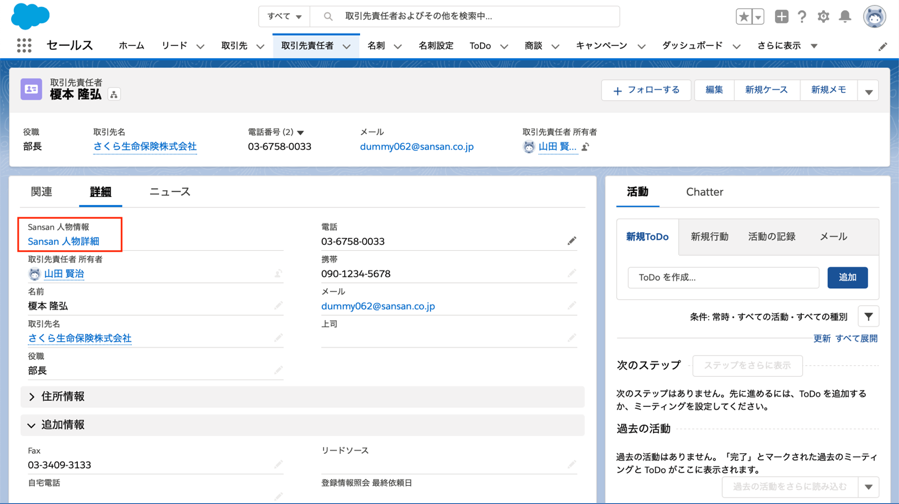Switch to the Chatter tab
This screenshot has width=899, height=504.
[x=705, y=192]
